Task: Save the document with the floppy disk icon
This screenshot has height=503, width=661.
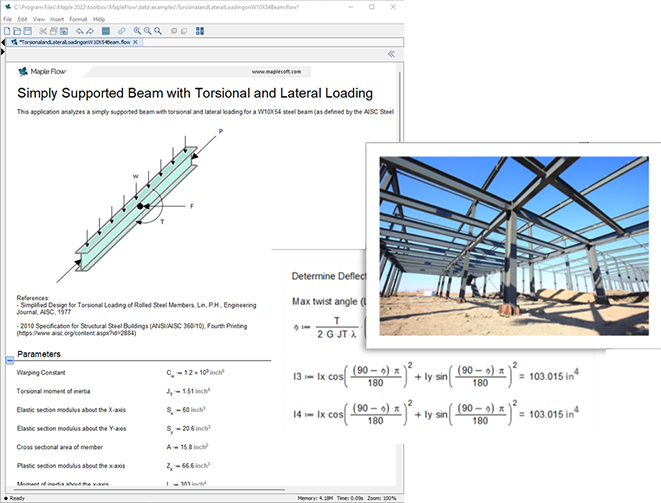Action: coord(28,31)
